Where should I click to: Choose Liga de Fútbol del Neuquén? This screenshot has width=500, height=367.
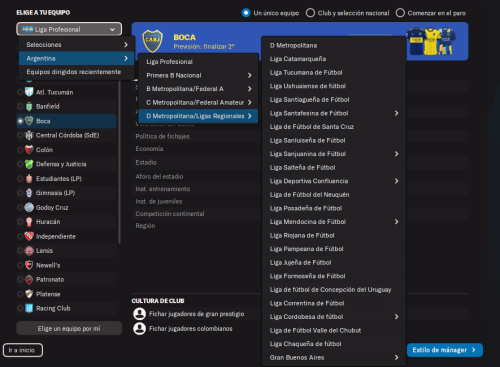coord(334,195)
